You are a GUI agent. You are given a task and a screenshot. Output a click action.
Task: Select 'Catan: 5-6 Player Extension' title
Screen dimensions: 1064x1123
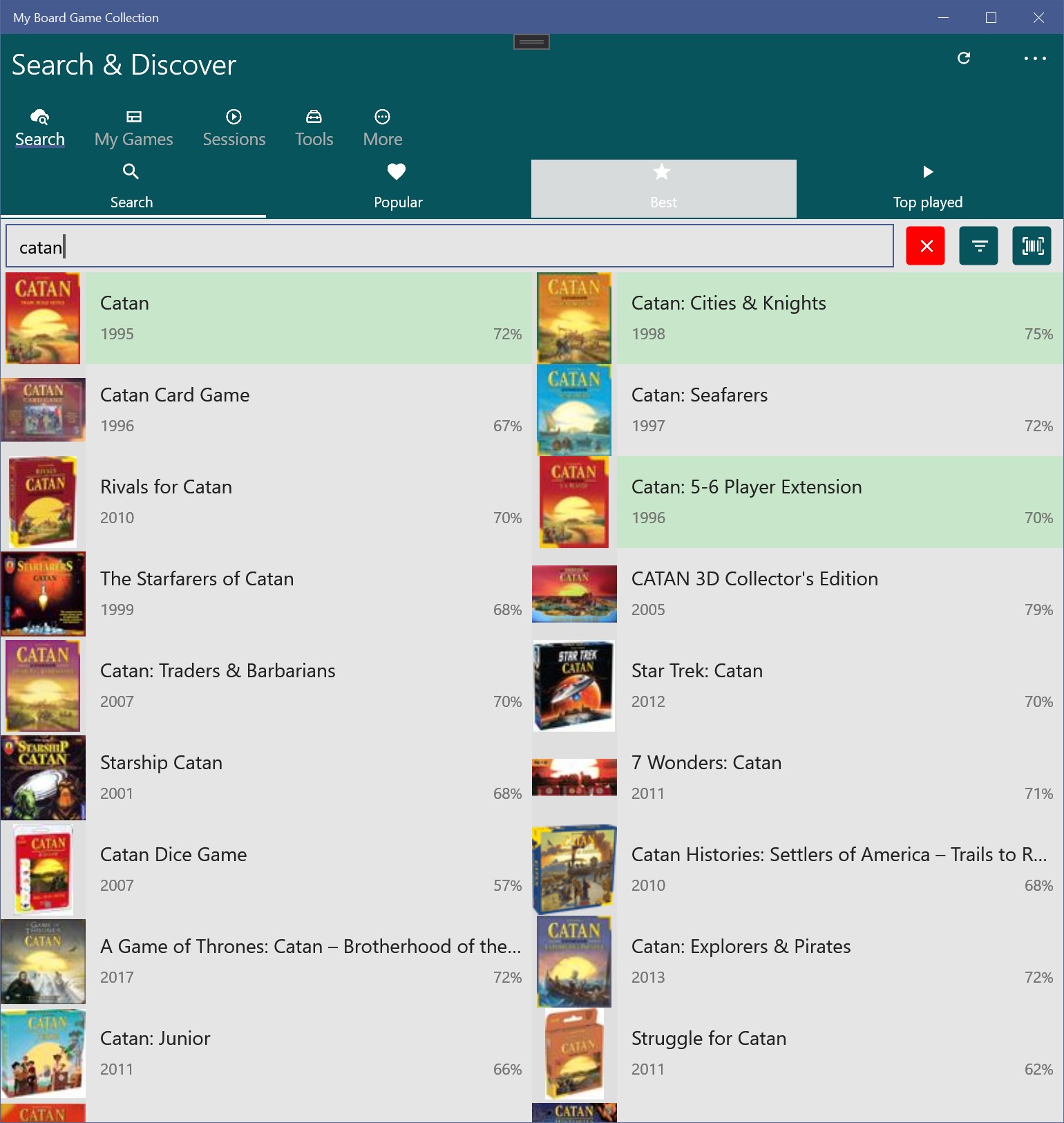(747, 487)
